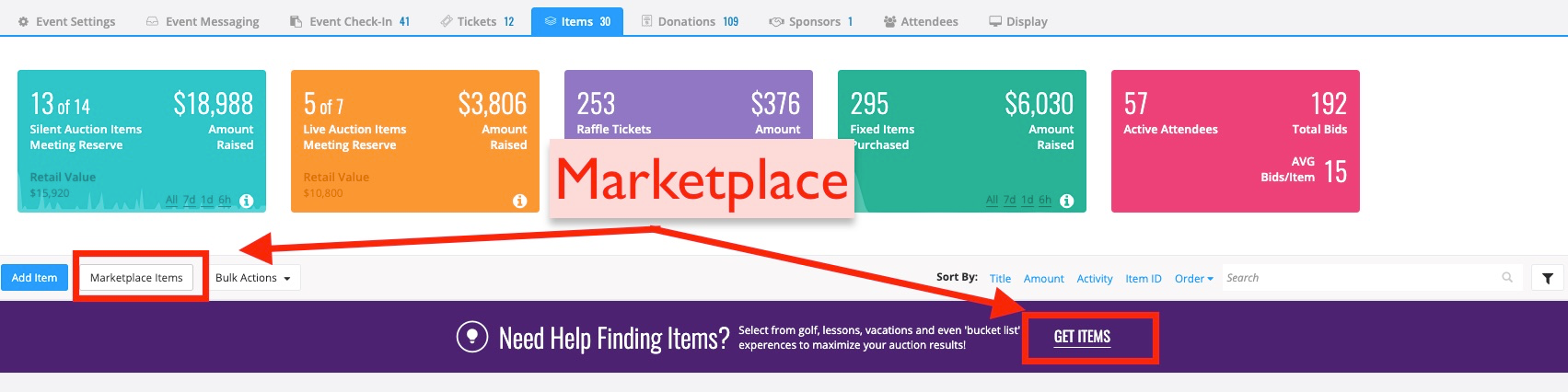Screen dimensions: 1568x392
Task: Click the magnifier icon in search box
Action: tap(1507, 277)
